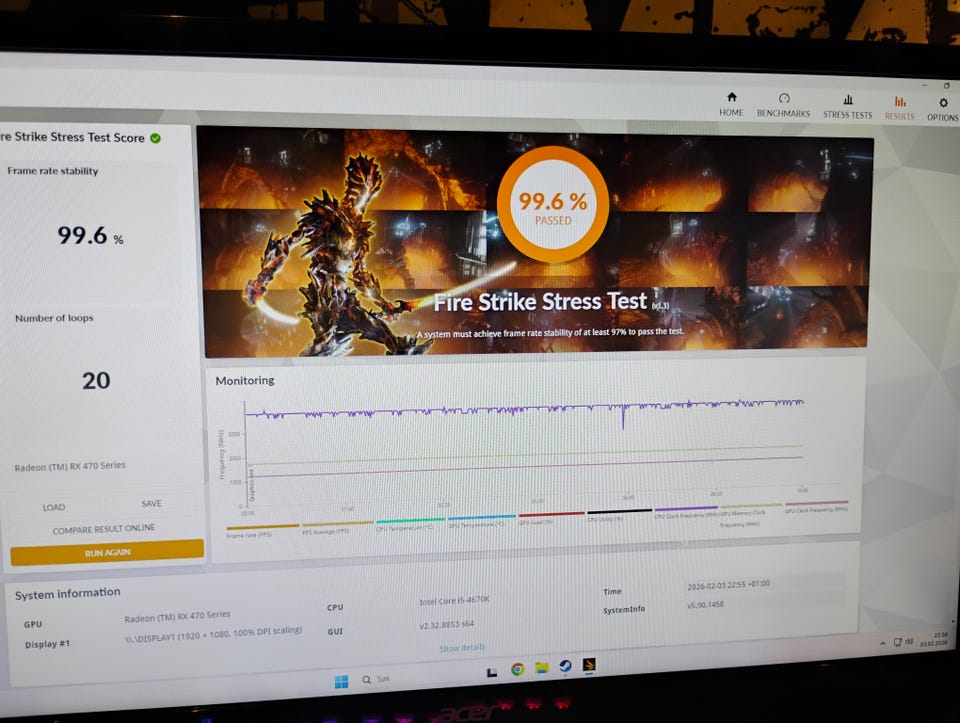960x723 pixels.
Task: Click SystemInfo version v5.90.1458
Action: 705,605
